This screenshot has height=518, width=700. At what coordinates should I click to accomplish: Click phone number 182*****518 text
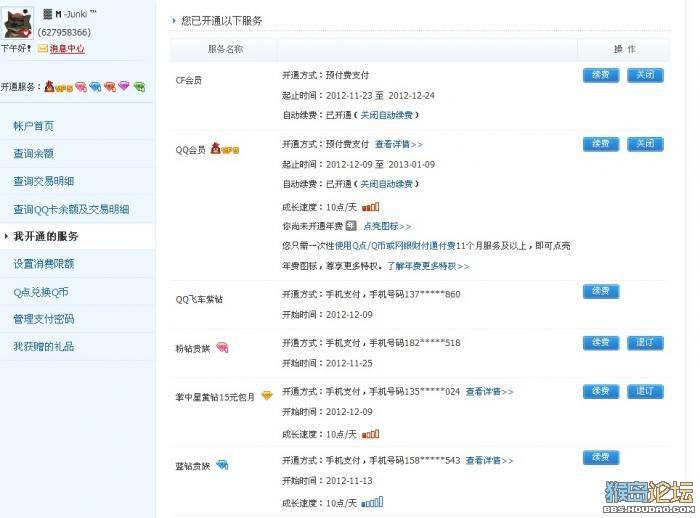[432, 343]
